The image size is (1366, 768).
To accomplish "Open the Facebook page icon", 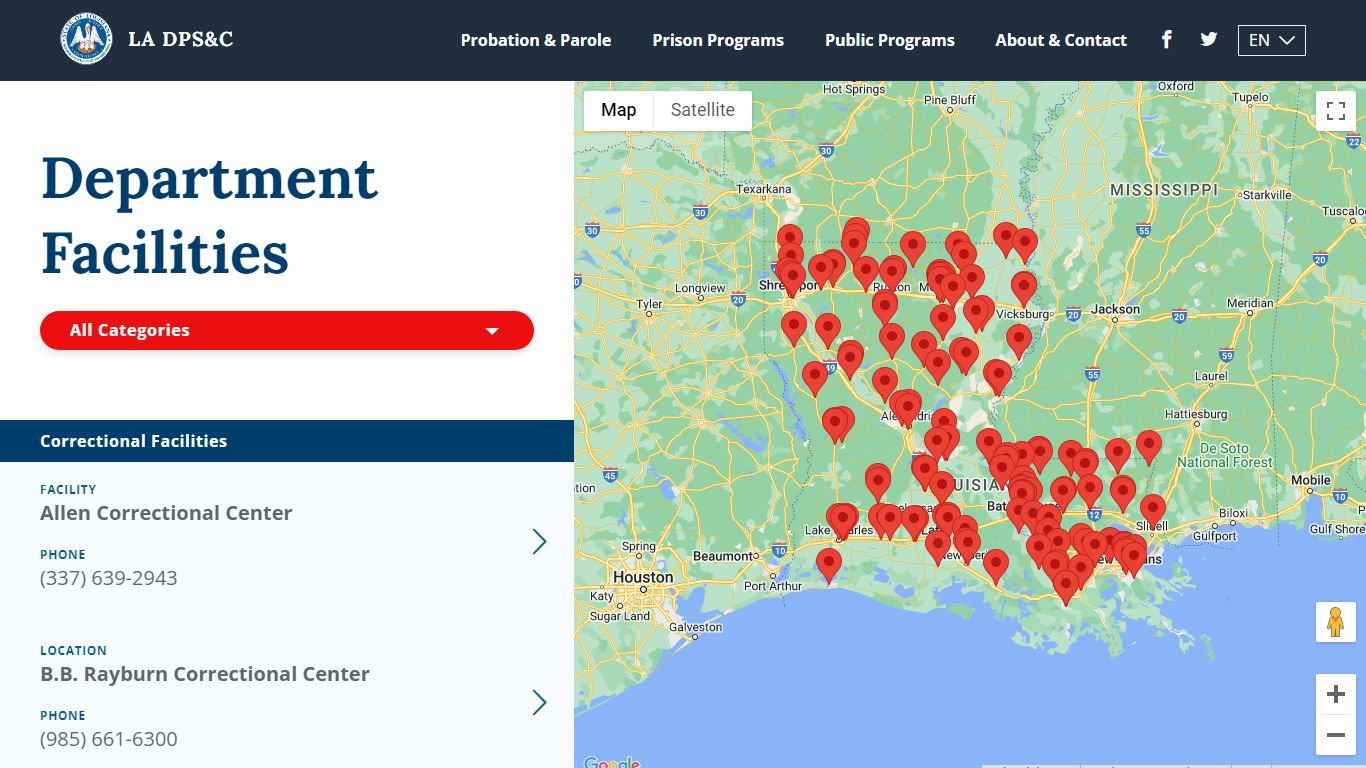I will 1167,40.
